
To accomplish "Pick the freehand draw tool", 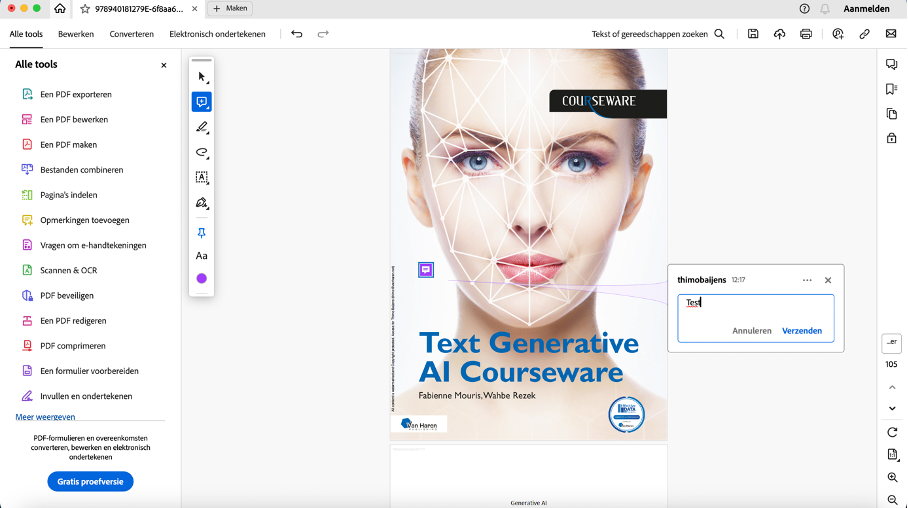I will (202, 152).
